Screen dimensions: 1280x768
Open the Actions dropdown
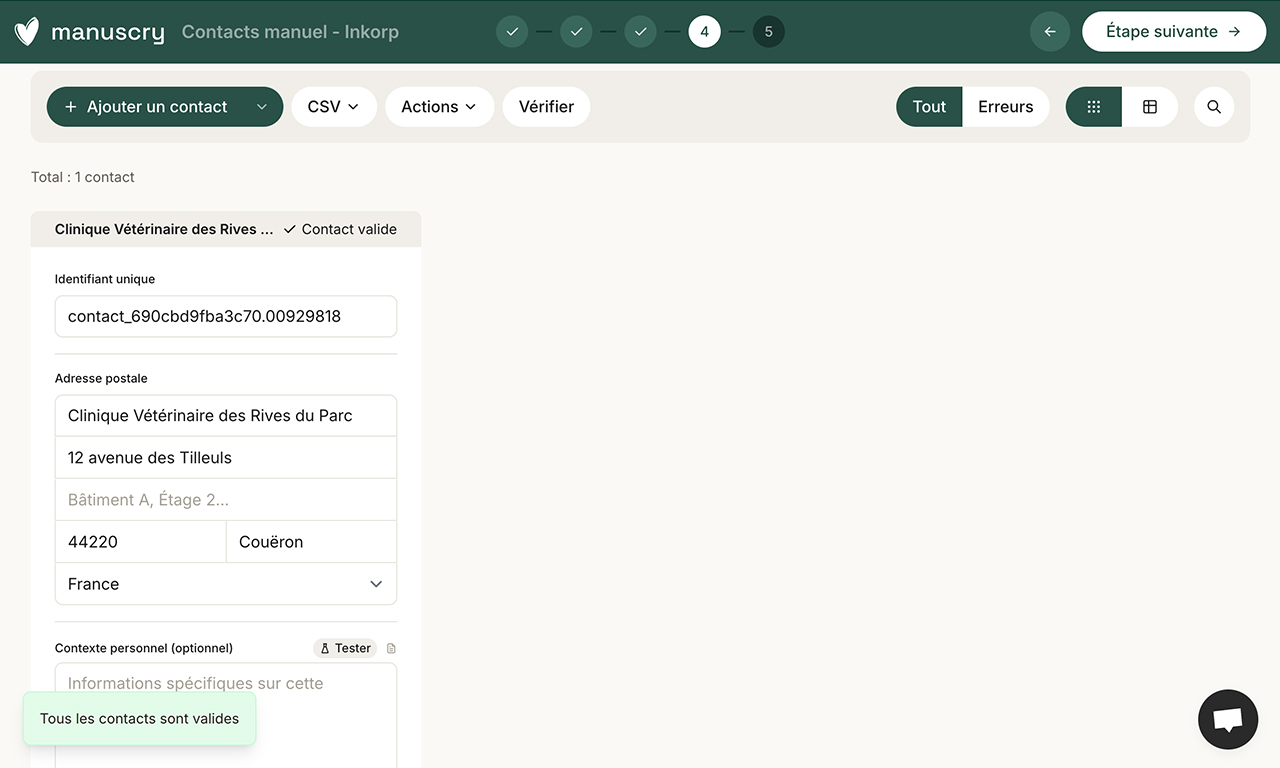(x=439, y=106)
